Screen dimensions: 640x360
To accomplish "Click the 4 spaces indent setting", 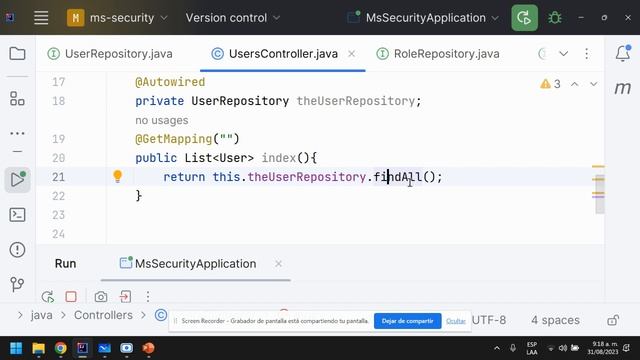I will coord(555,320).
